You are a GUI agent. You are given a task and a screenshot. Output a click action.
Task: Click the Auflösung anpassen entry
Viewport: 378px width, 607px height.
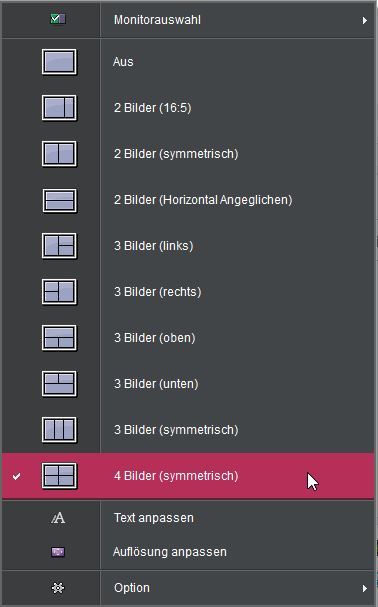pyautogui.click(x=189, y=552)
